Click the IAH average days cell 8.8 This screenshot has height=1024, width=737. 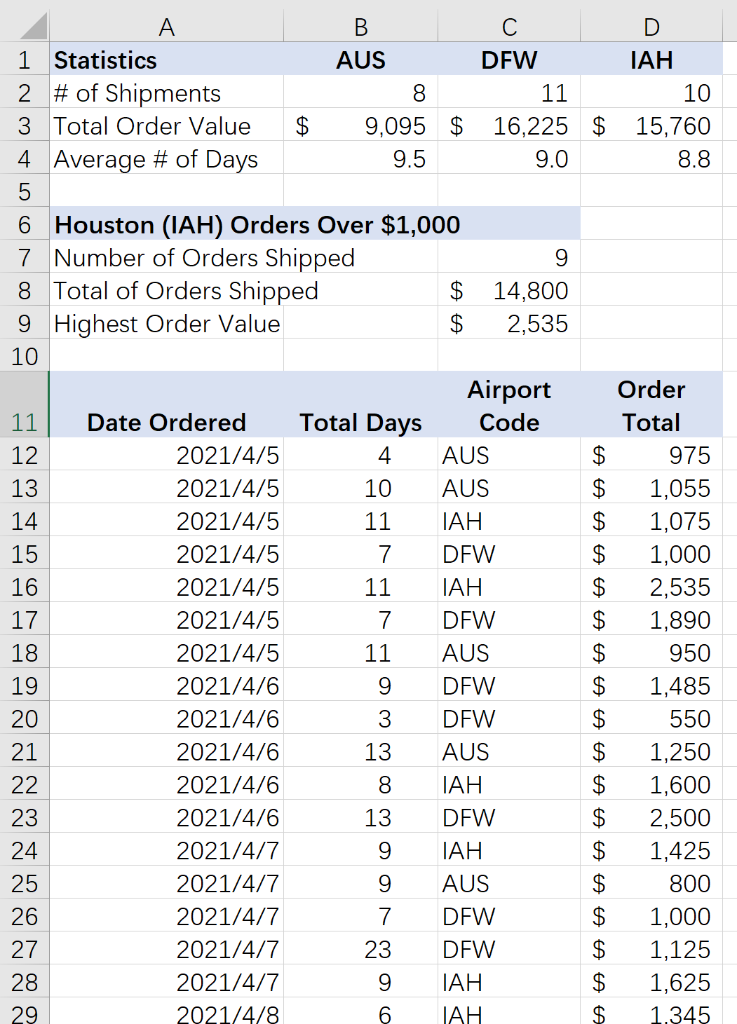[x=651, y=159]
